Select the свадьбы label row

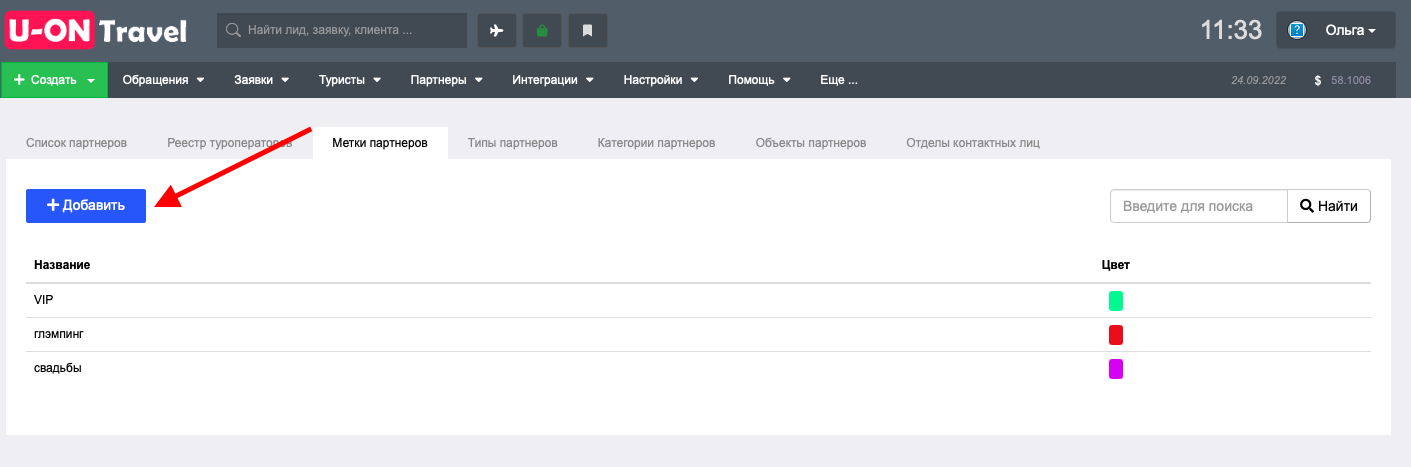tap(698, 368)
